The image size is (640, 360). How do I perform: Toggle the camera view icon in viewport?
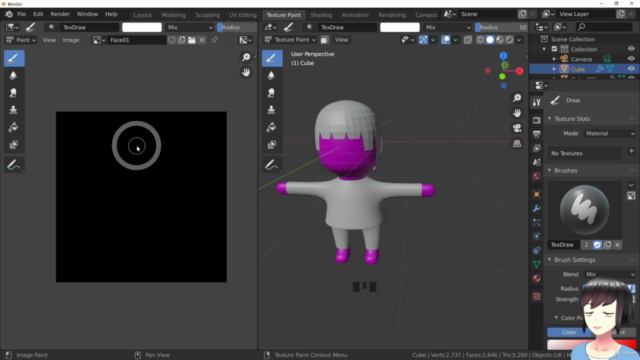517,129
